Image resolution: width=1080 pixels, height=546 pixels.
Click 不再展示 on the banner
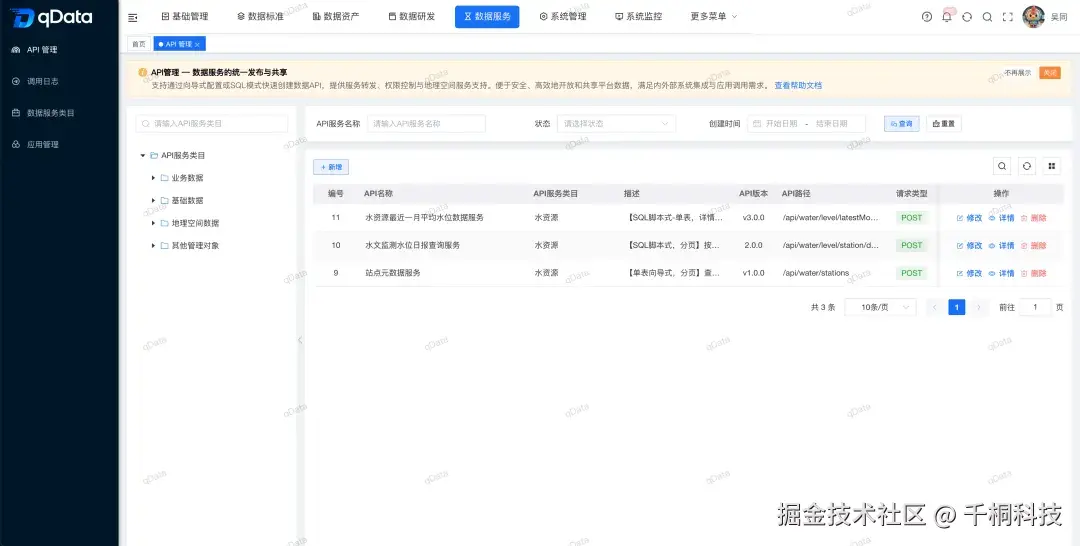coord(1017,73)
